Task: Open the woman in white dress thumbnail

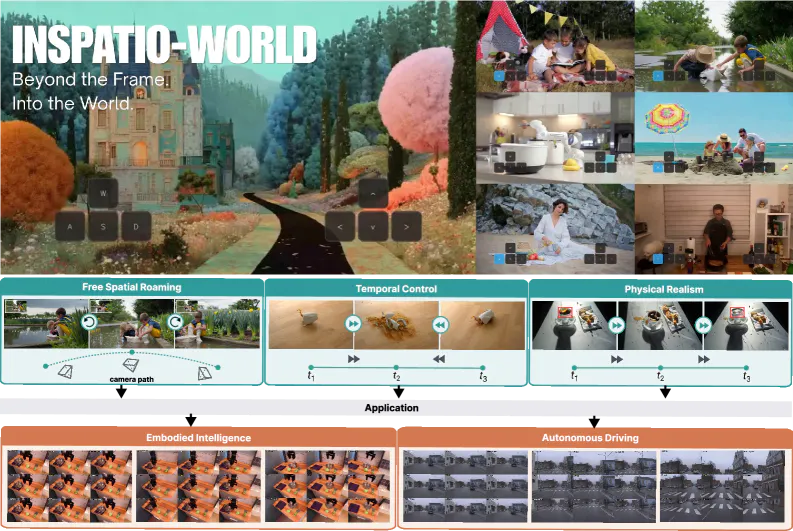Action: [555, 229]
